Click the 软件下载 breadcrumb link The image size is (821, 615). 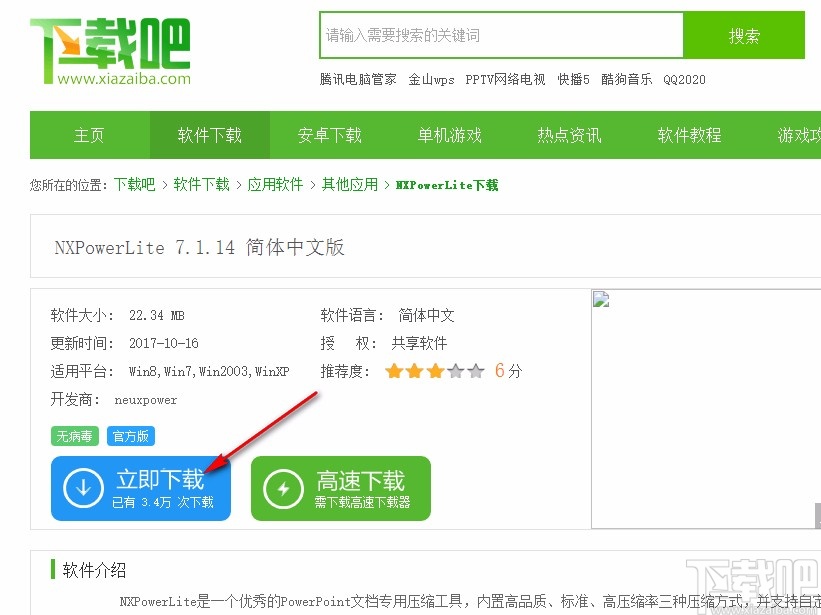[202, 184]
